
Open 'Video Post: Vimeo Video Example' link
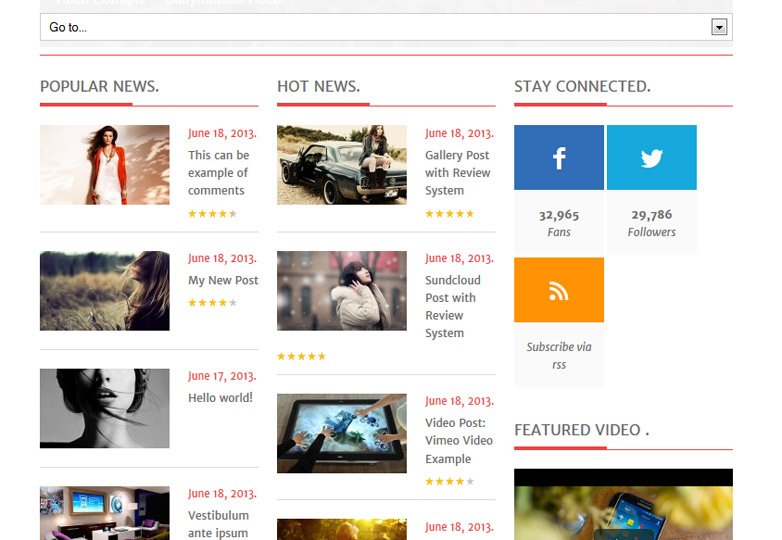459,441
